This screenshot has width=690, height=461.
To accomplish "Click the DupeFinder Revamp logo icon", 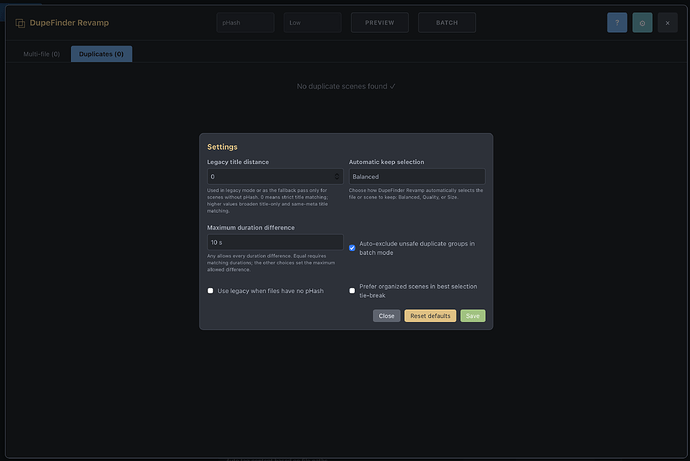I will coord(20,23).
